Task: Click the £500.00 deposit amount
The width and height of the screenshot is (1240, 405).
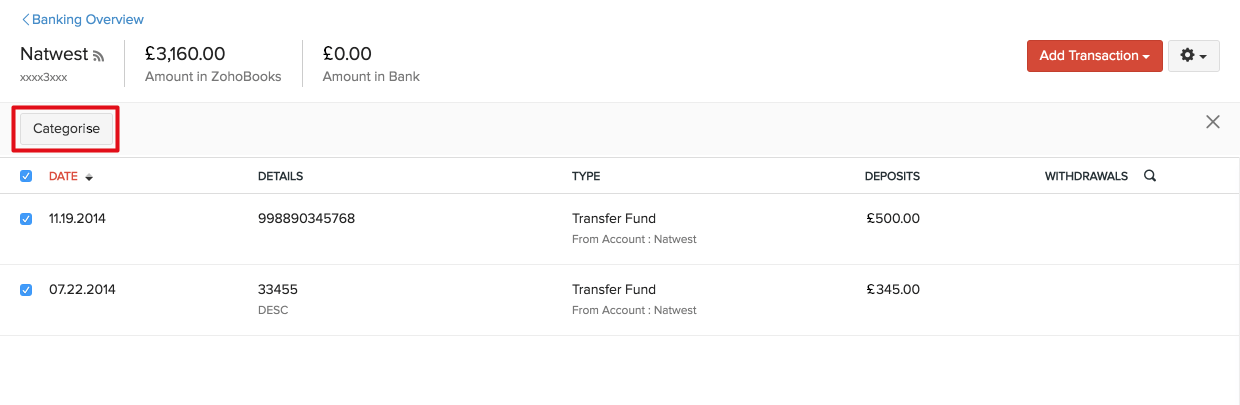Action: [x=893, y=219]
